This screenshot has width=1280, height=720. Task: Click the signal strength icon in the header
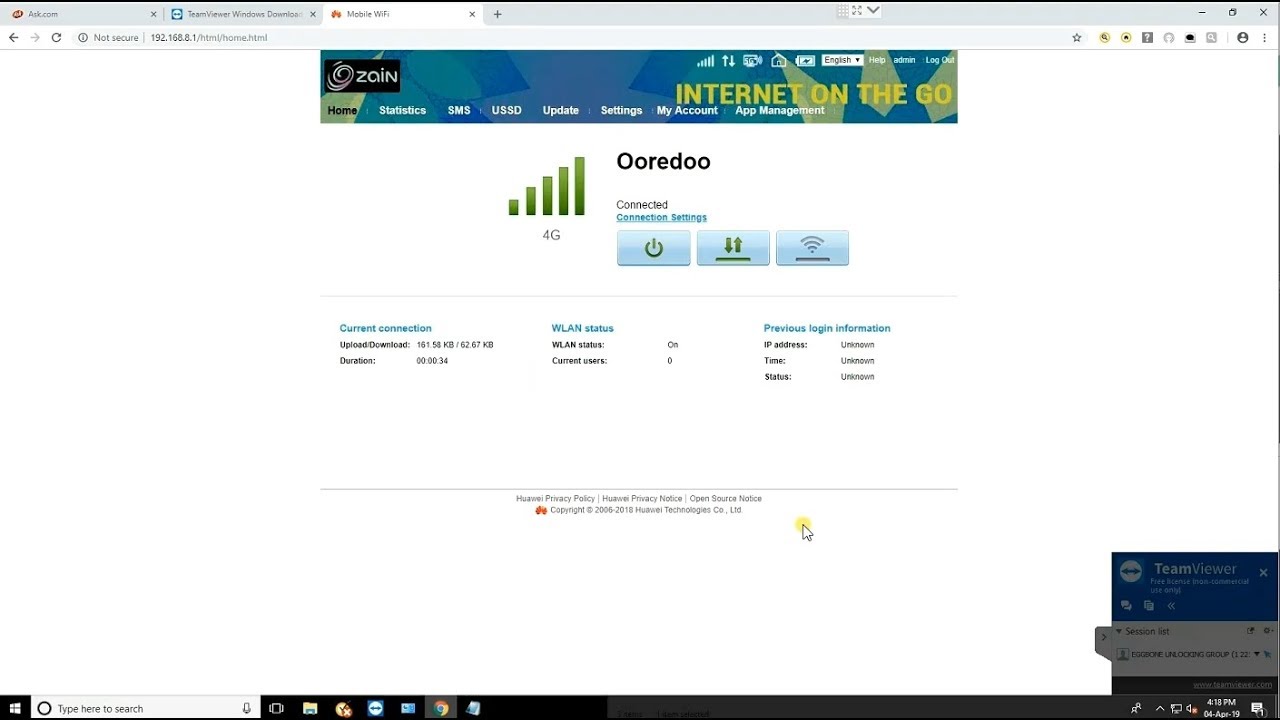click(x=705, y=61)
